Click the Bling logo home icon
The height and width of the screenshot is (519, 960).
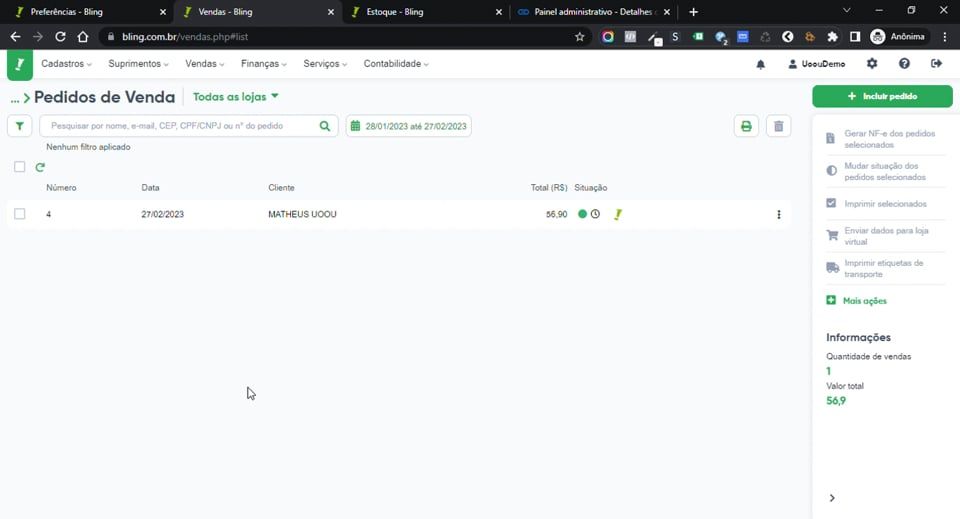click(x=20, y=64)
